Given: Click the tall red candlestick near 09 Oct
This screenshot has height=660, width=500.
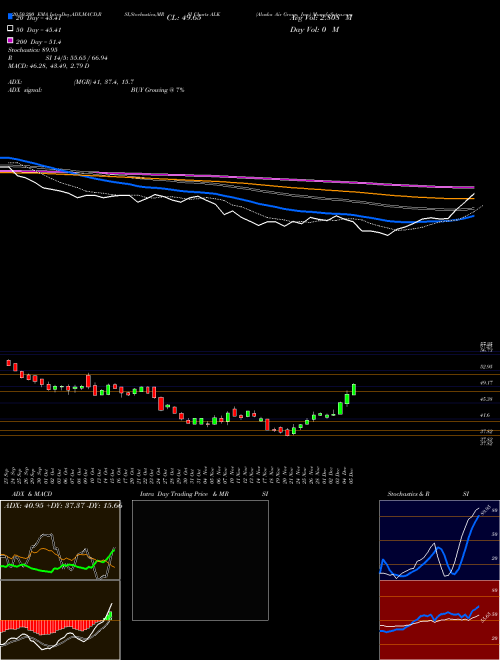Looking at the screenshot, I should (x=88, y=381).
